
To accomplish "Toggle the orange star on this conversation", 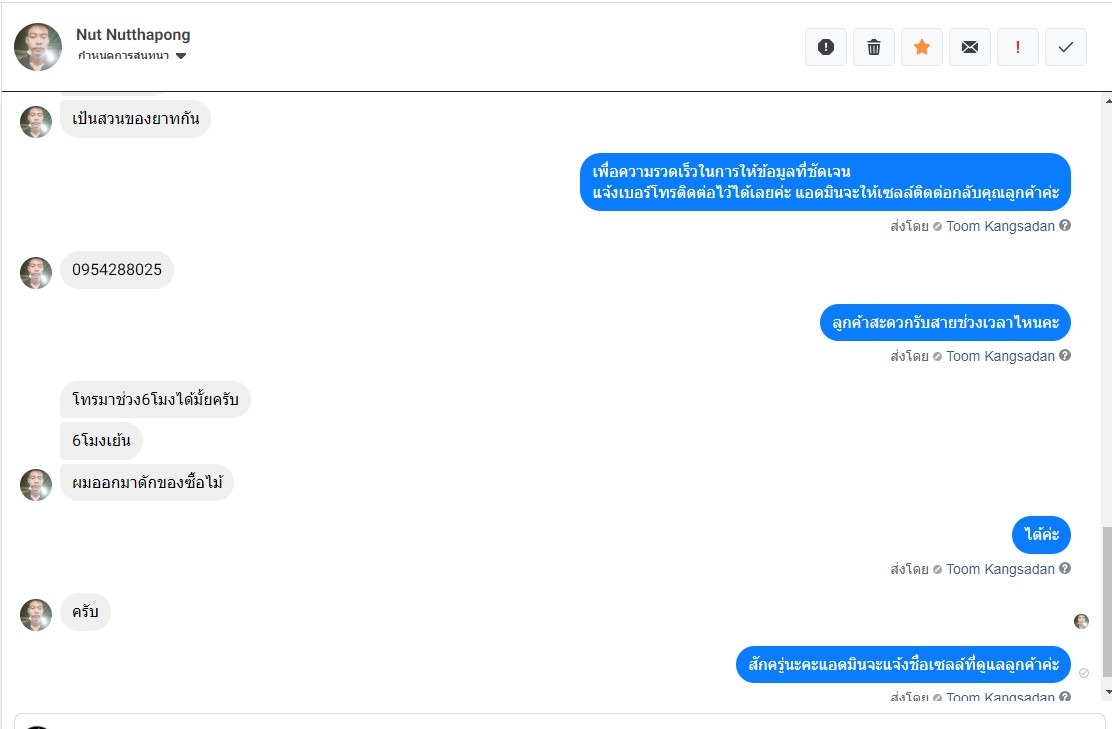I will (922, 47).
